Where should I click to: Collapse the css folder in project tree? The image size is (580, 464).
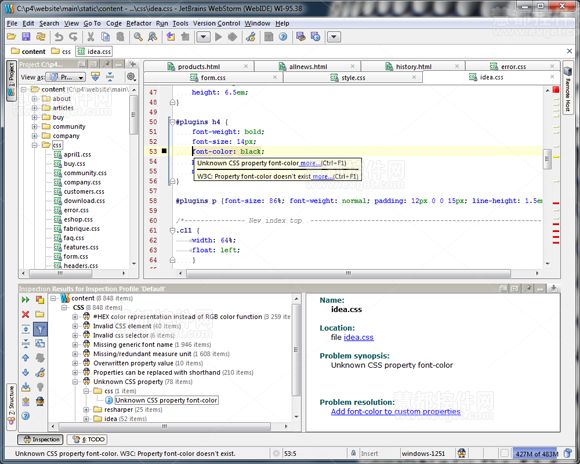pyautogui.click(x=34, y=145)
